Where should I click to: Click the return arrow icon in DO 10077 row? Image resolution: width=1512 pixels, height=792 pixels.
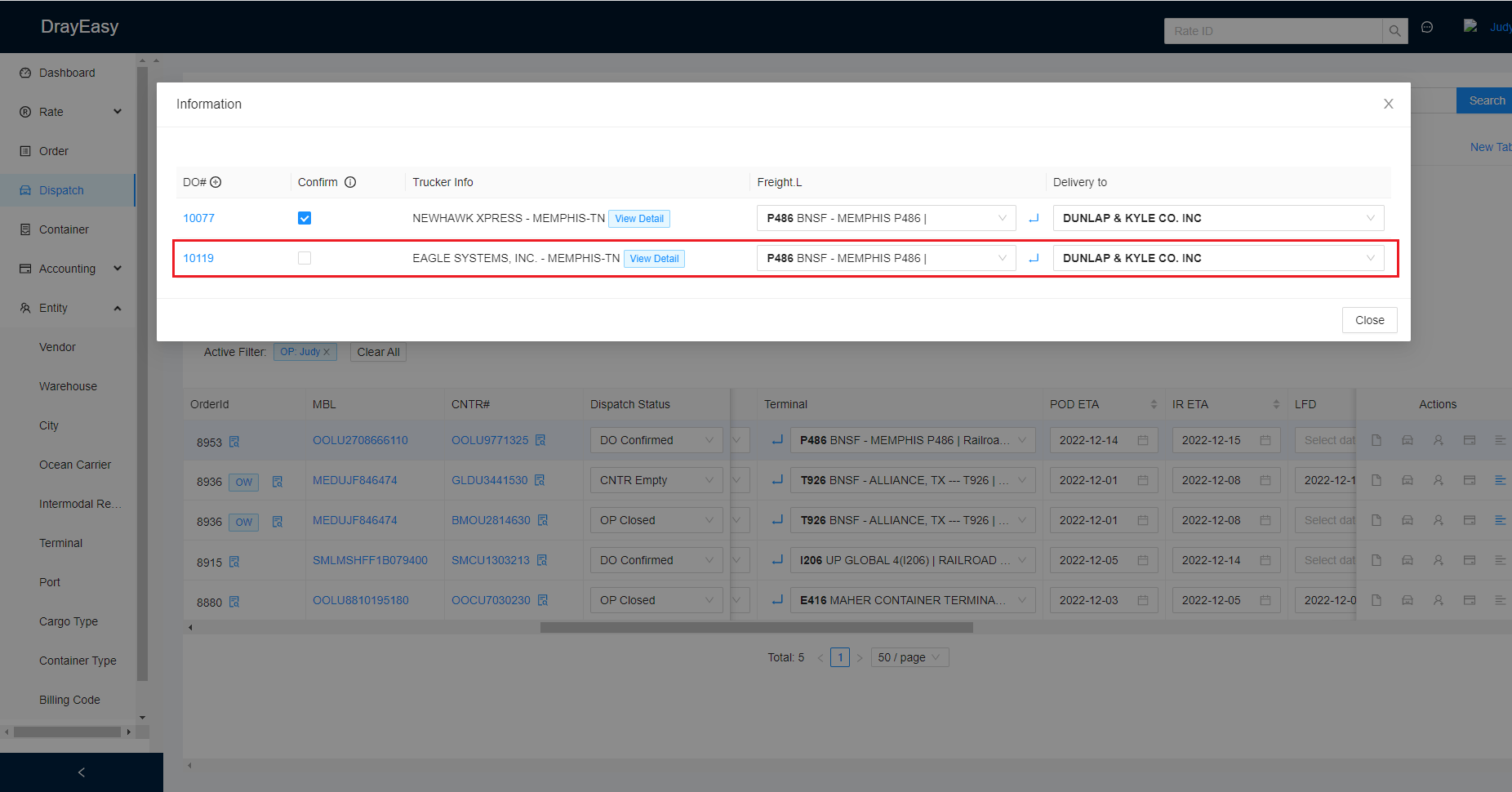(1034, 218)
